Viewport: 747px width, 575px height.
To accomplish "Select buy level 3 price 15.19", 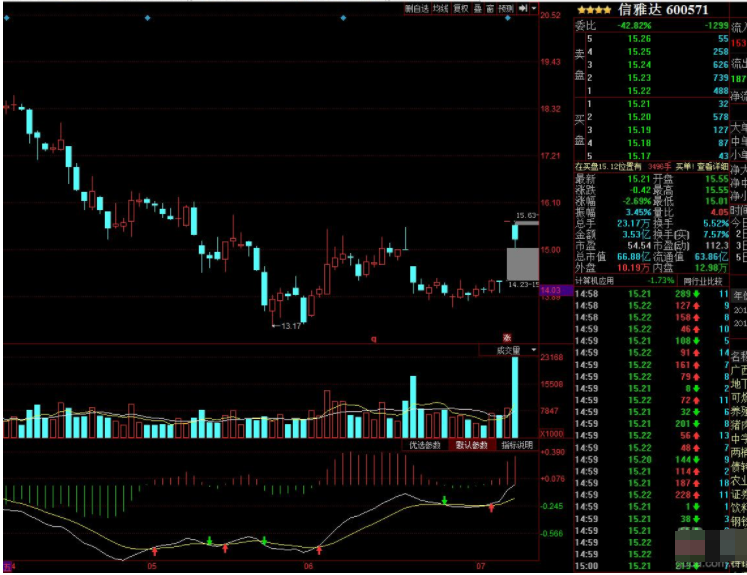I will [x=639, y=130].
